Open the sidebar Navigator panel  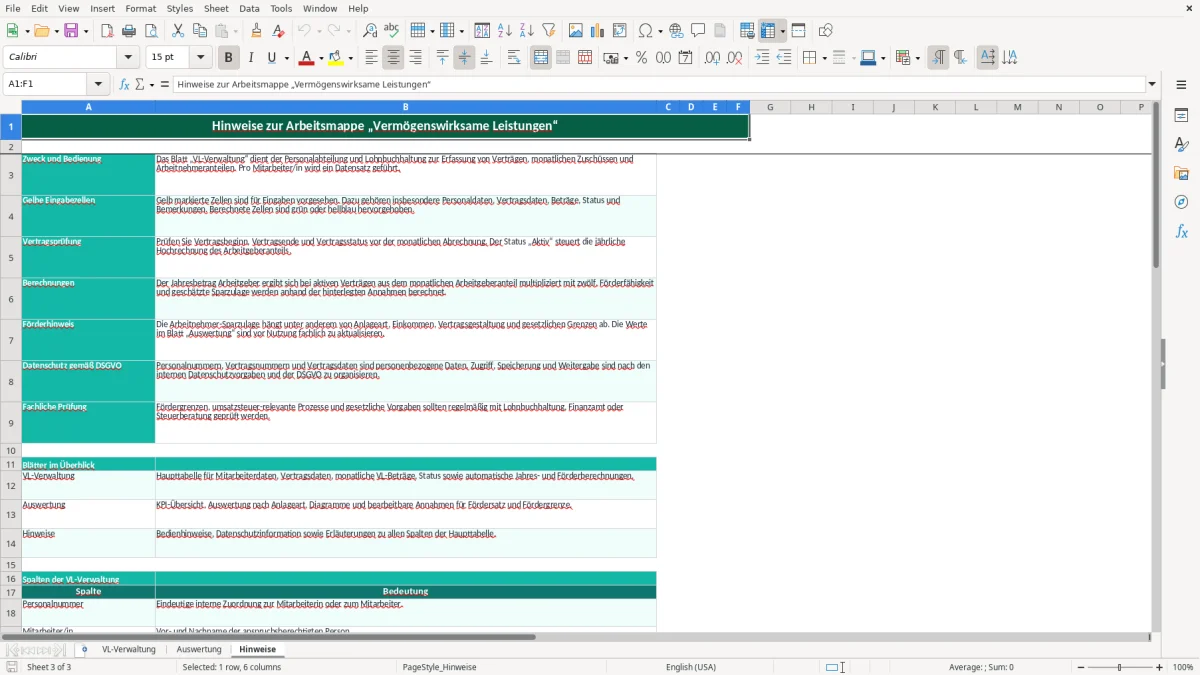pos(1181,202)
